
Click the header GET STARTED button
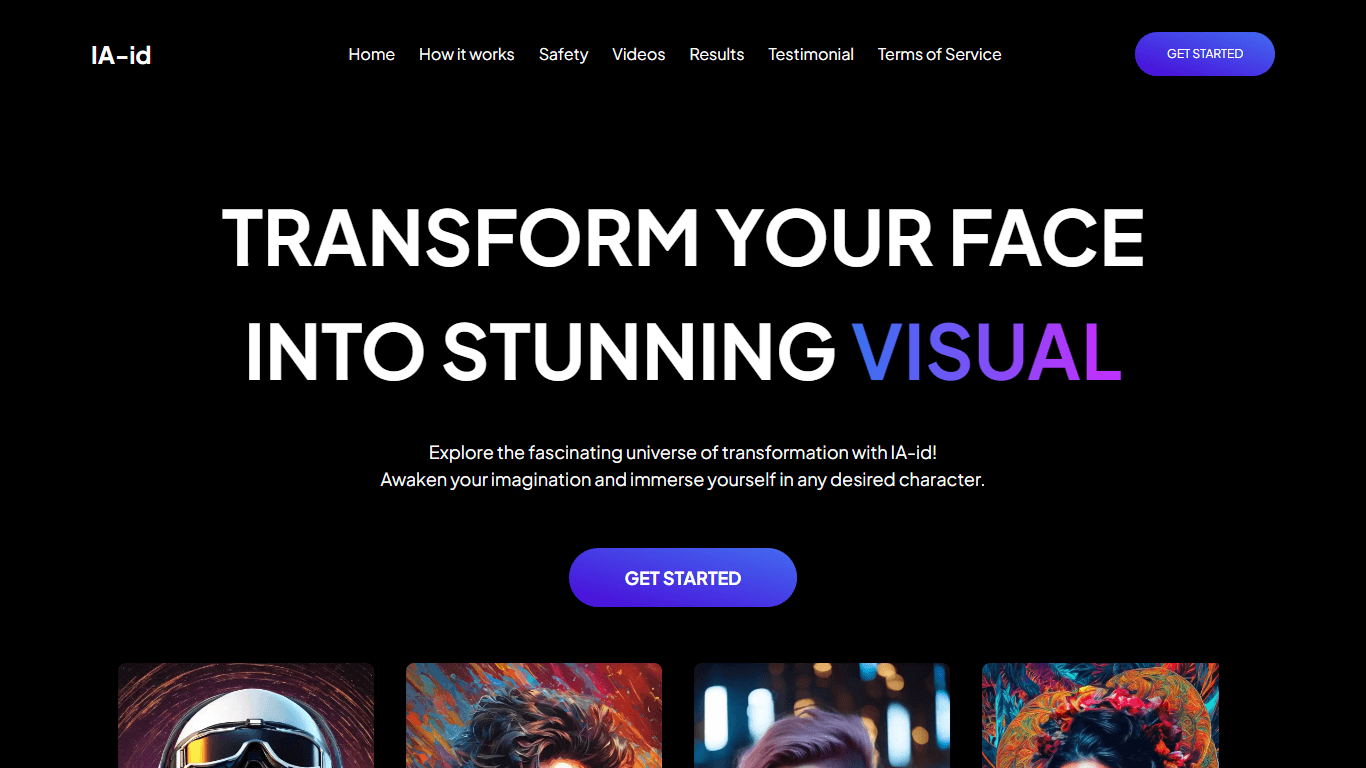click(x=1204, y=54)
